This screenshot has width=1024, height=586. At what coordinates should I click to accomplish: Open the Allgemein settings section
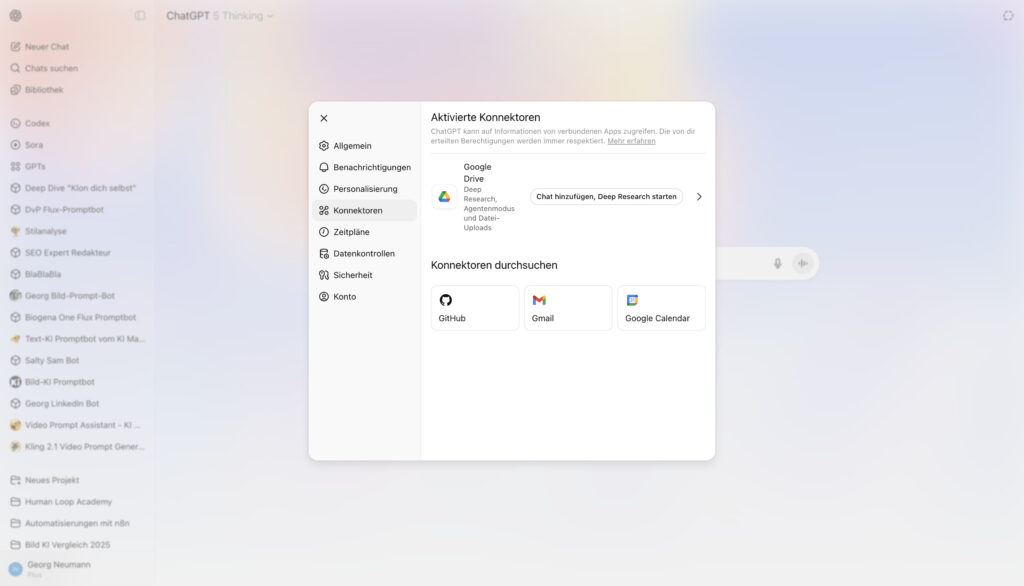click(352, 146)
